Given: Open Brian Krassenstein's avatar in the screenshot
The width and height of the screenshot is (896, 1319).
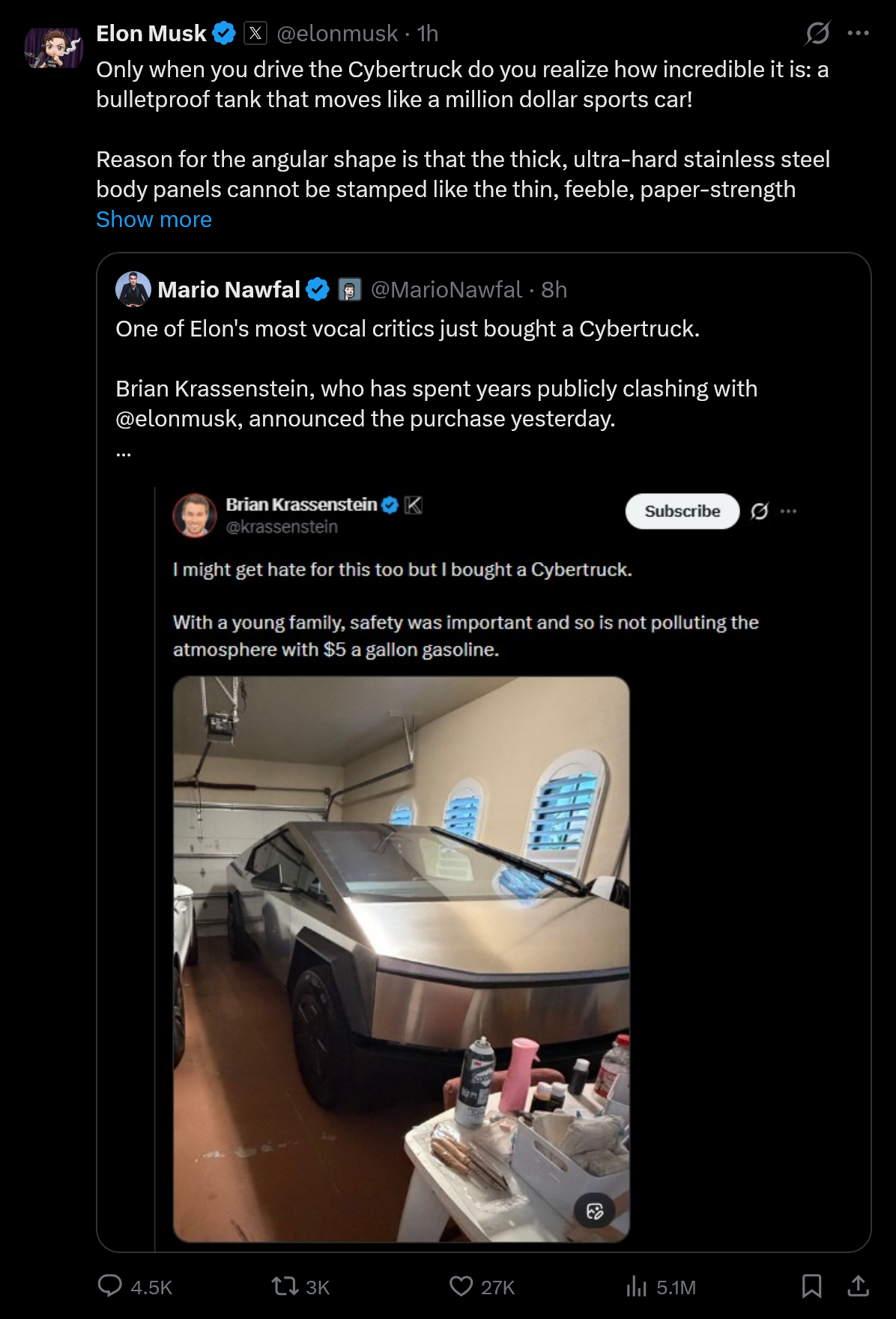Looking at the screenshot, I should click(x=195, y=515).
